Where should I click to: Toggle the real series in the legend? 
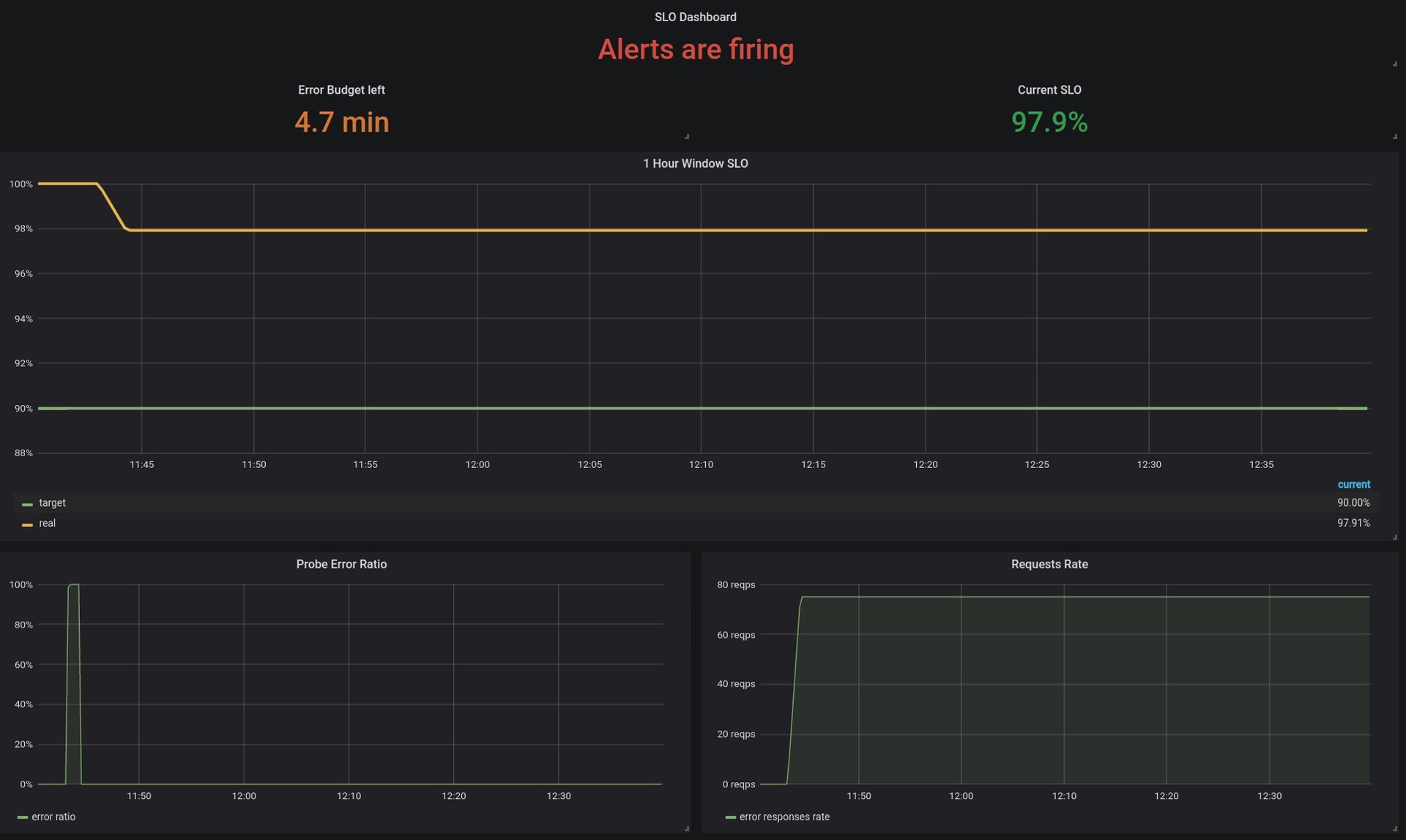click(x=47, y=524)
